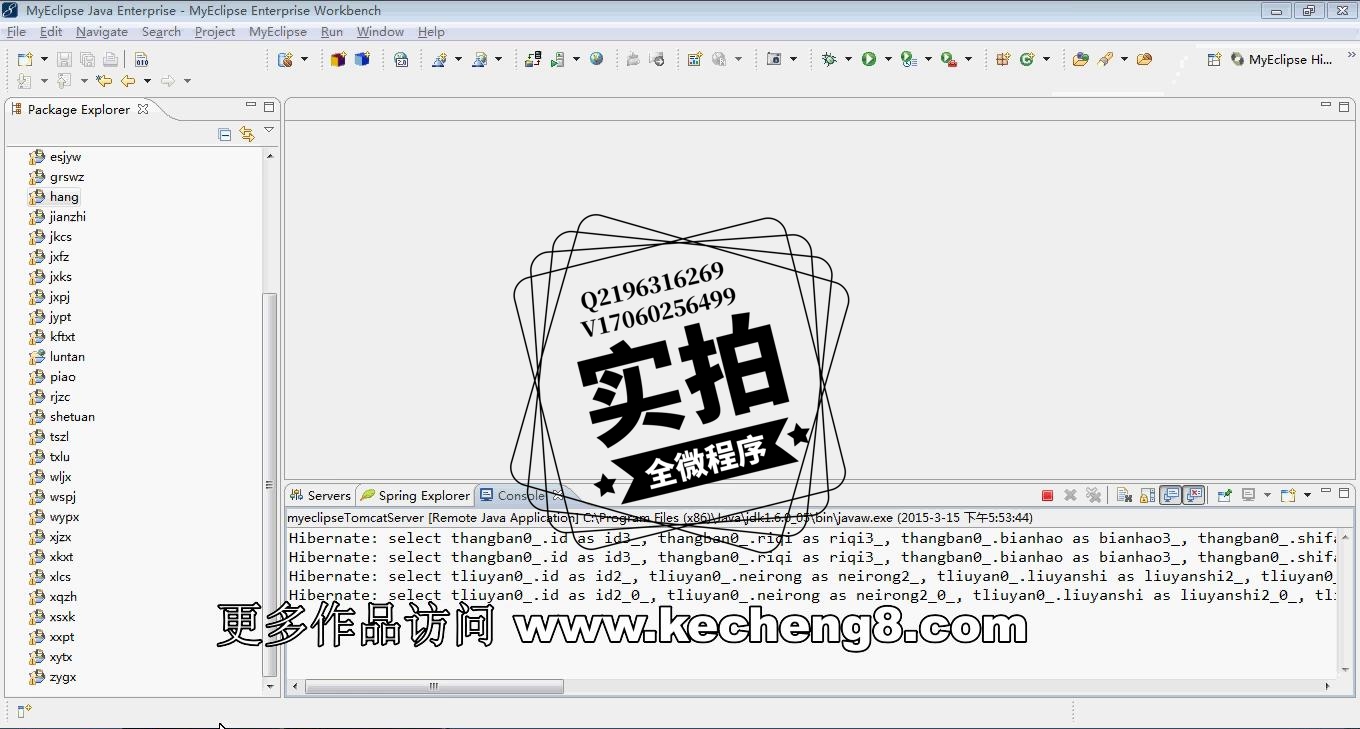Screen dimensions: 1360x729
Task: Click the blue cube toolbar icon
Action: pos(362,59)
